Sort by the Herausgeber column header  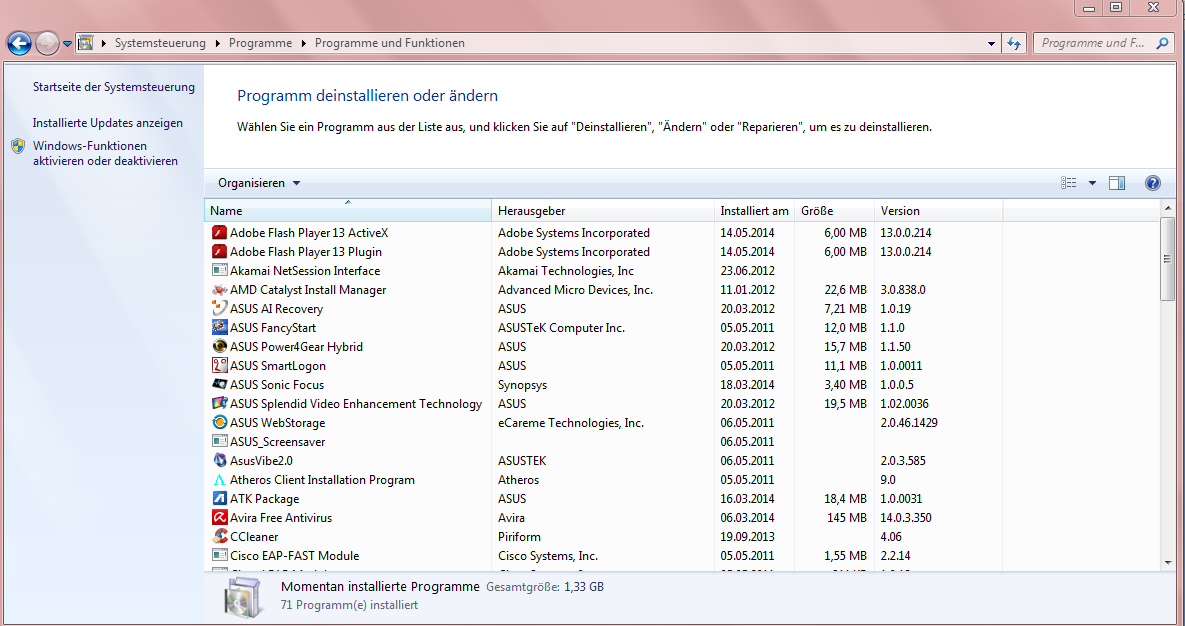602,211
